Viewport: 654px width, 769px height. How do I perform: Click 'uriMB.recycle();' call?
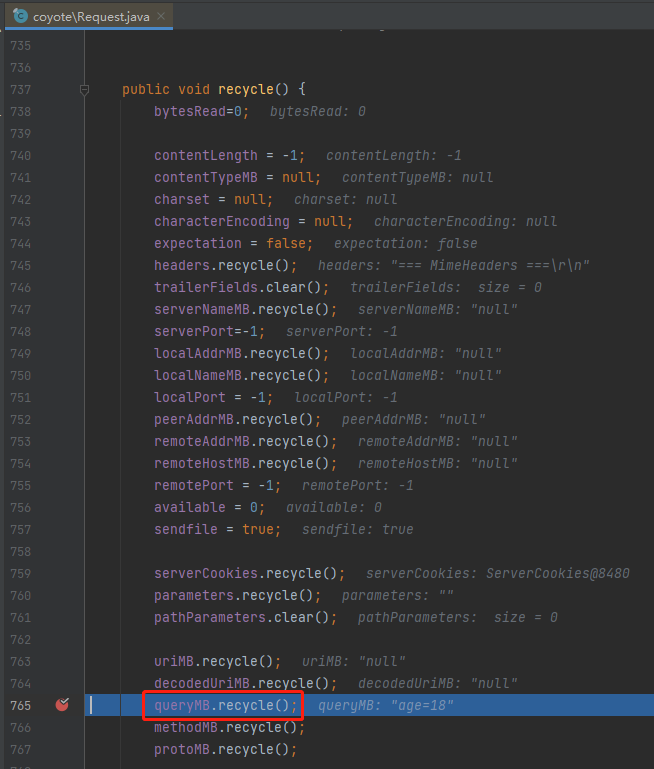coord(218,662)
